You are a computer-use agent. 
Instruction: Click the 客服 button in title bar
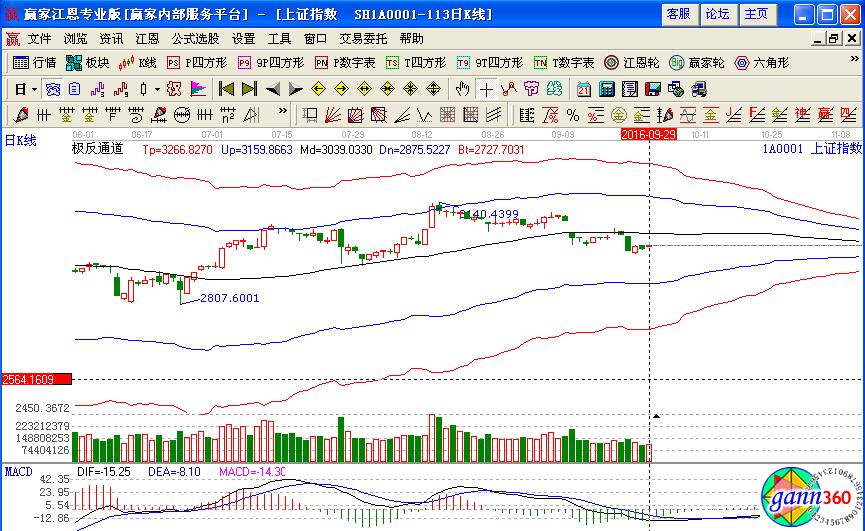[678, 14]
